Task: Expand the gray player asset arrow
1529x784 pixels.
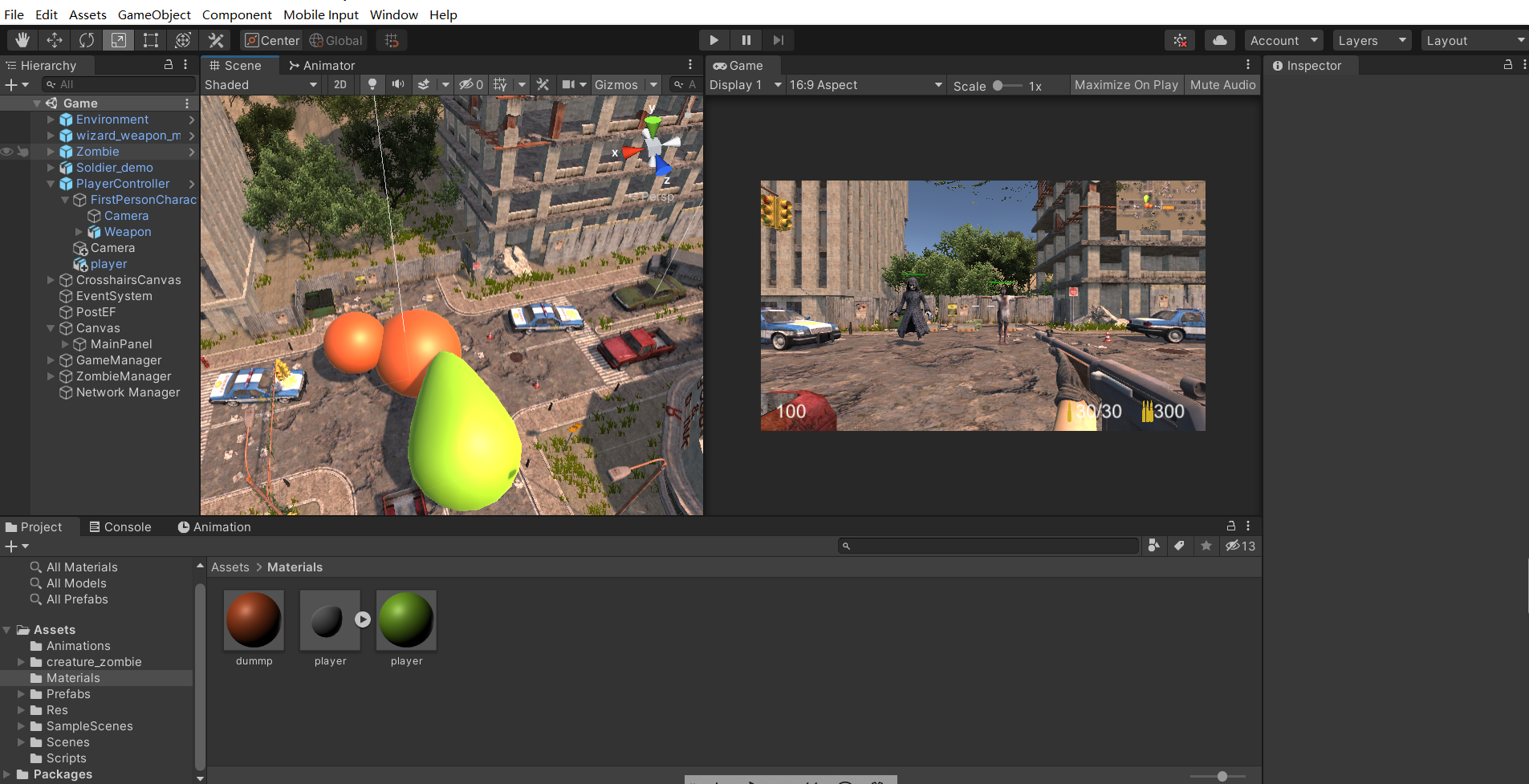Action: pyautogui.click(x=363, y=619)
